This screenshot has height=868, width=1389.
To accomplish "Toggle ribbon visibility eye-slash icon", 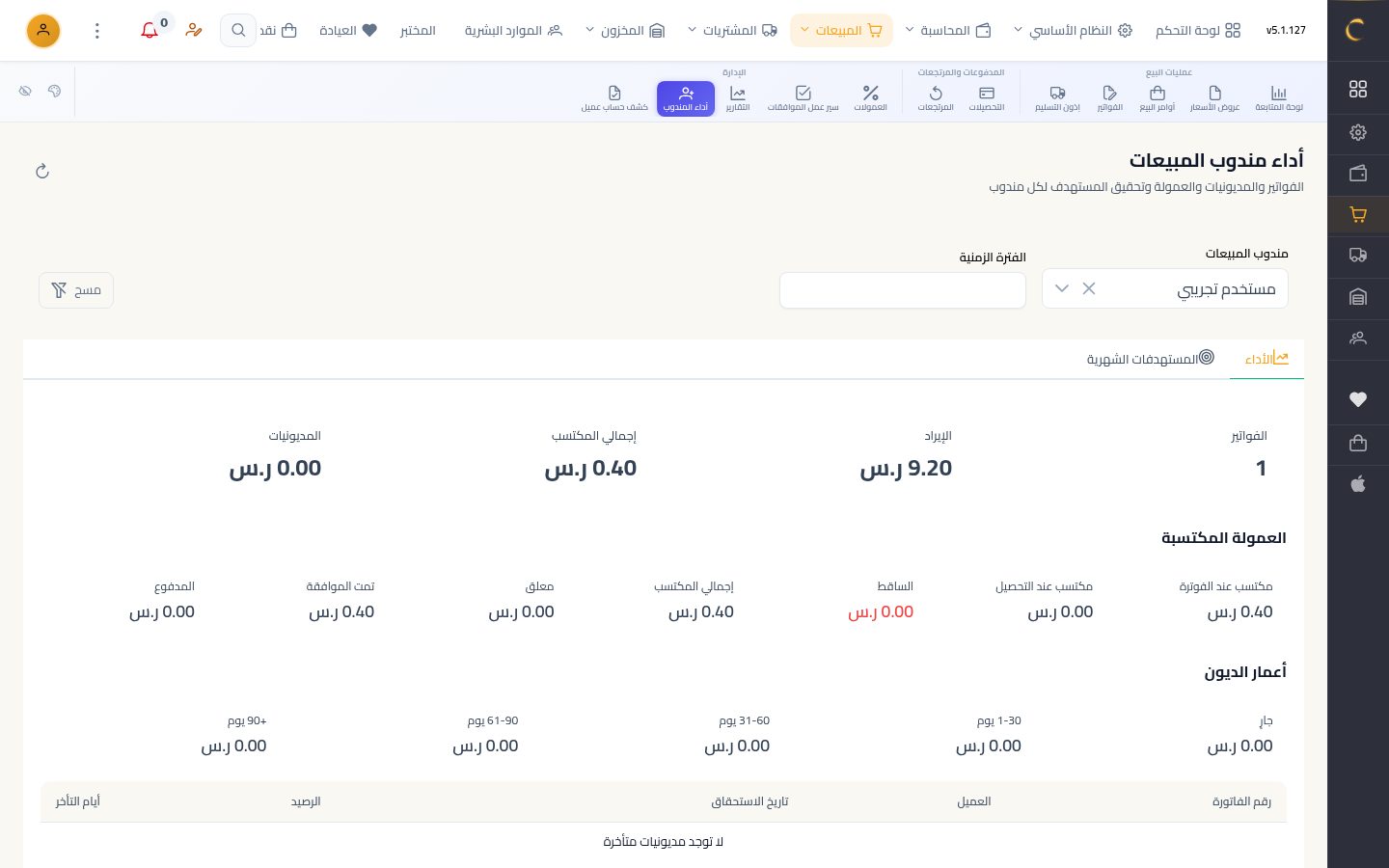I will [26, 91].
